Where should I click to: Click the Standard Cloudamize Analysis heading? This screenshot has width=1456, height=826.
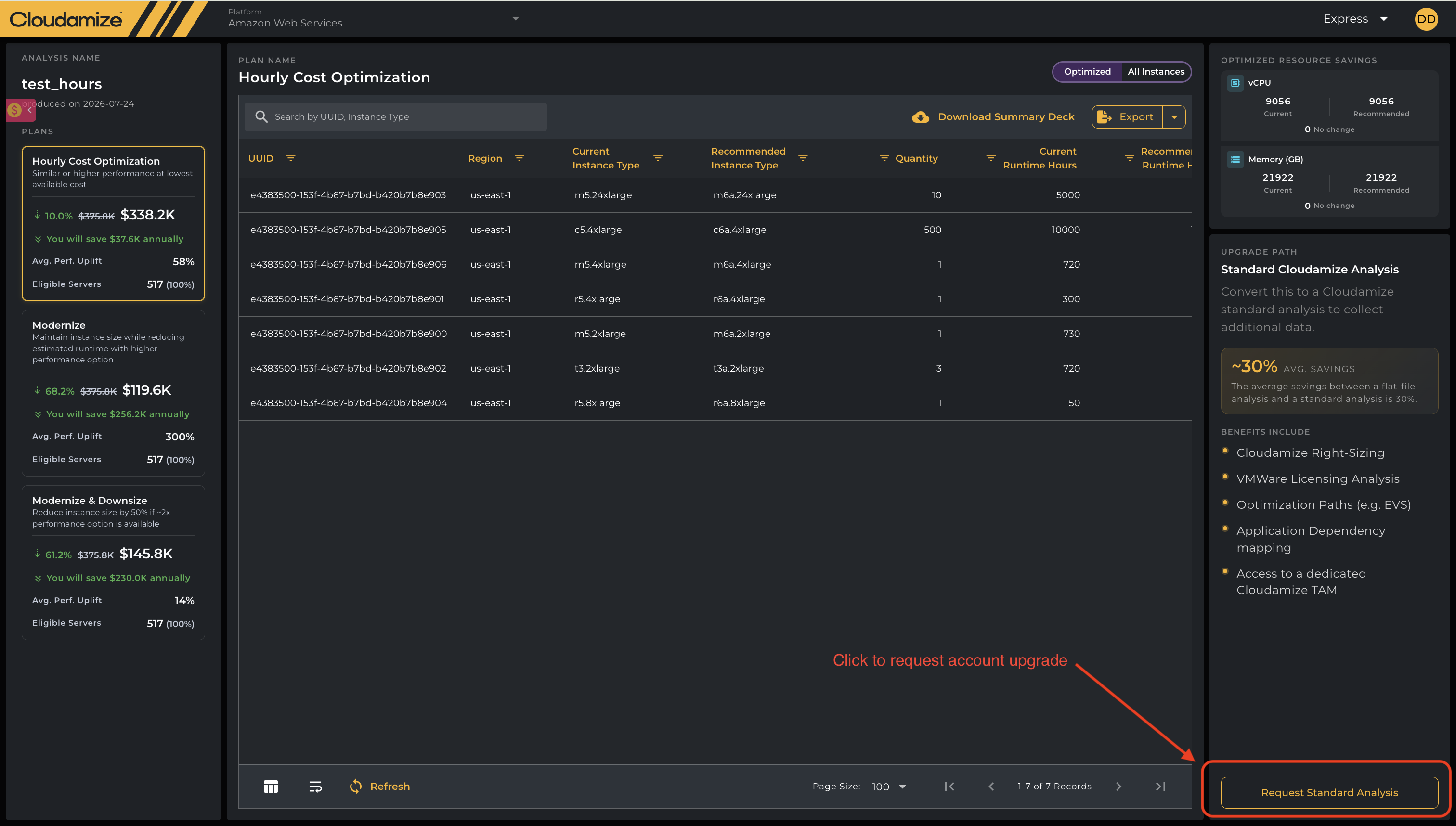1310,270
